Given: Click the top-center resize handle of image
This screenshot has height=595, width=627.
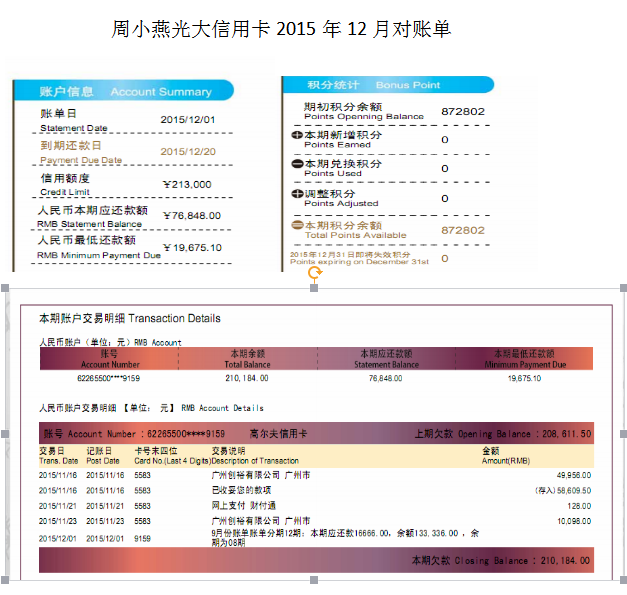Looking at the screenshot, I should coord(314,289).
